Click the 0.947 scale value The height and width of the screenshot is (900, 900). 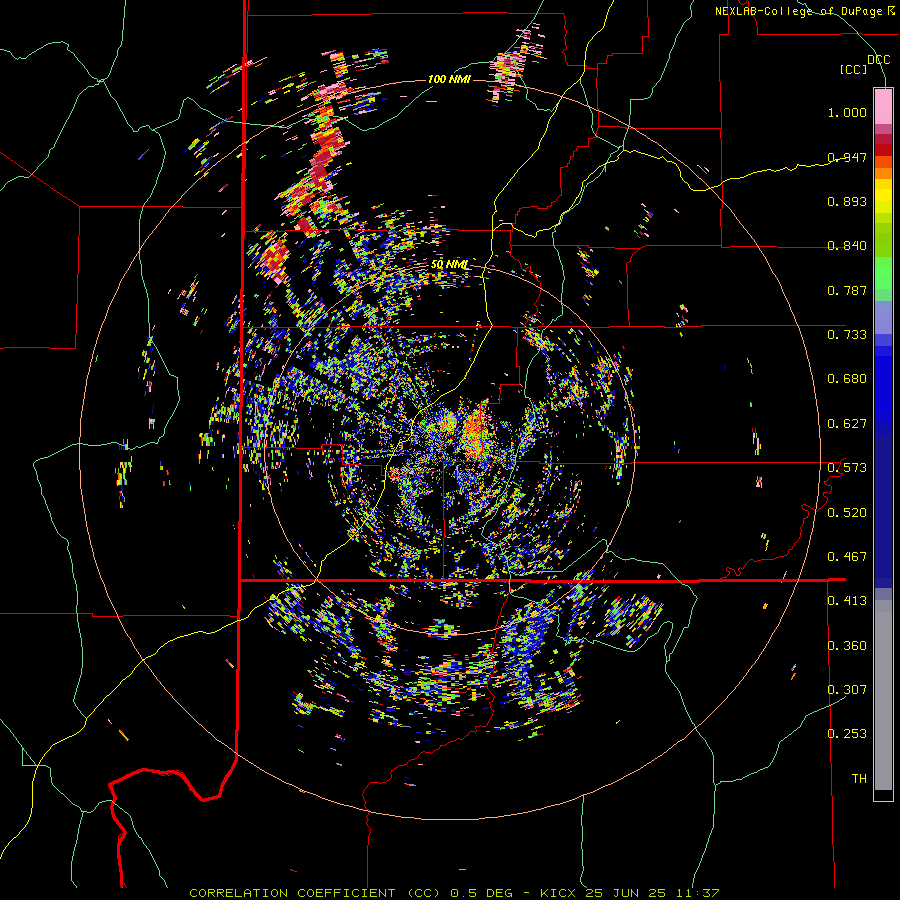(847, 157)
